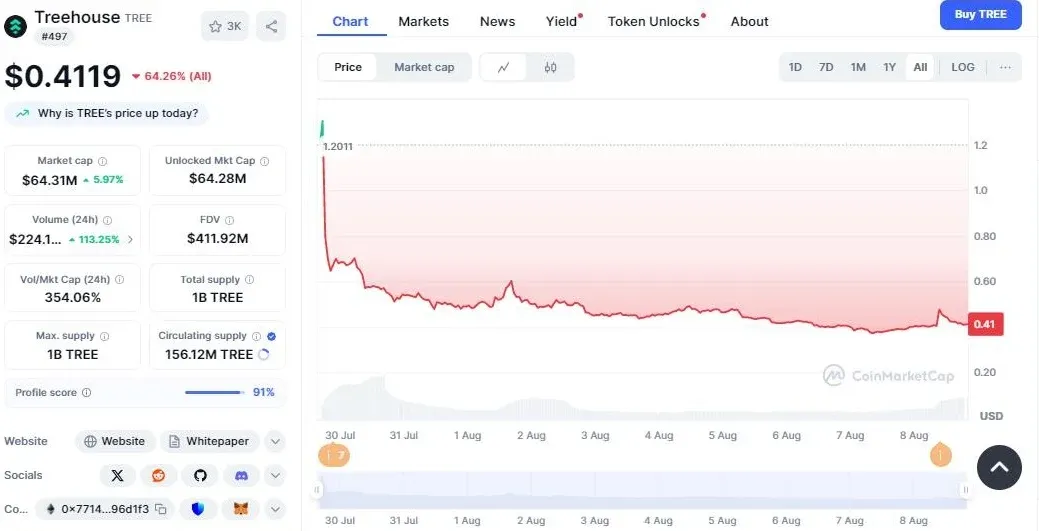Screen dimensions: 1039x531
Task: Toggle LOG scale on chart
Action: click(963, 67)
